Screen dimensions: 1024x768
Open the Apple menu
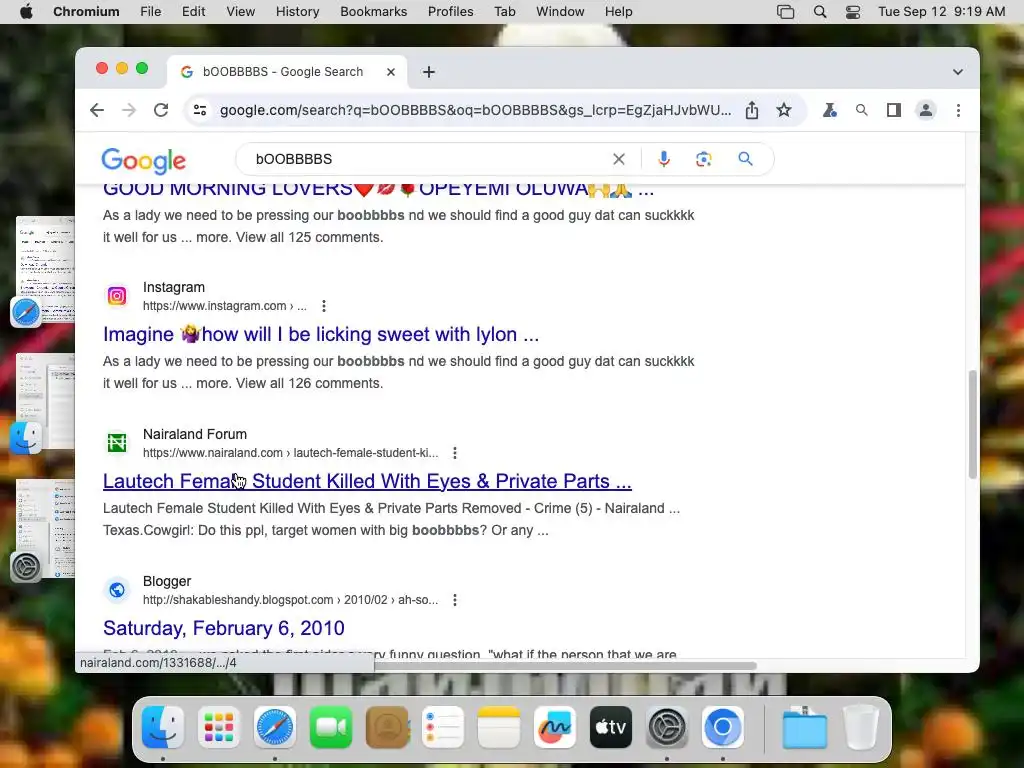click(26, 12)
